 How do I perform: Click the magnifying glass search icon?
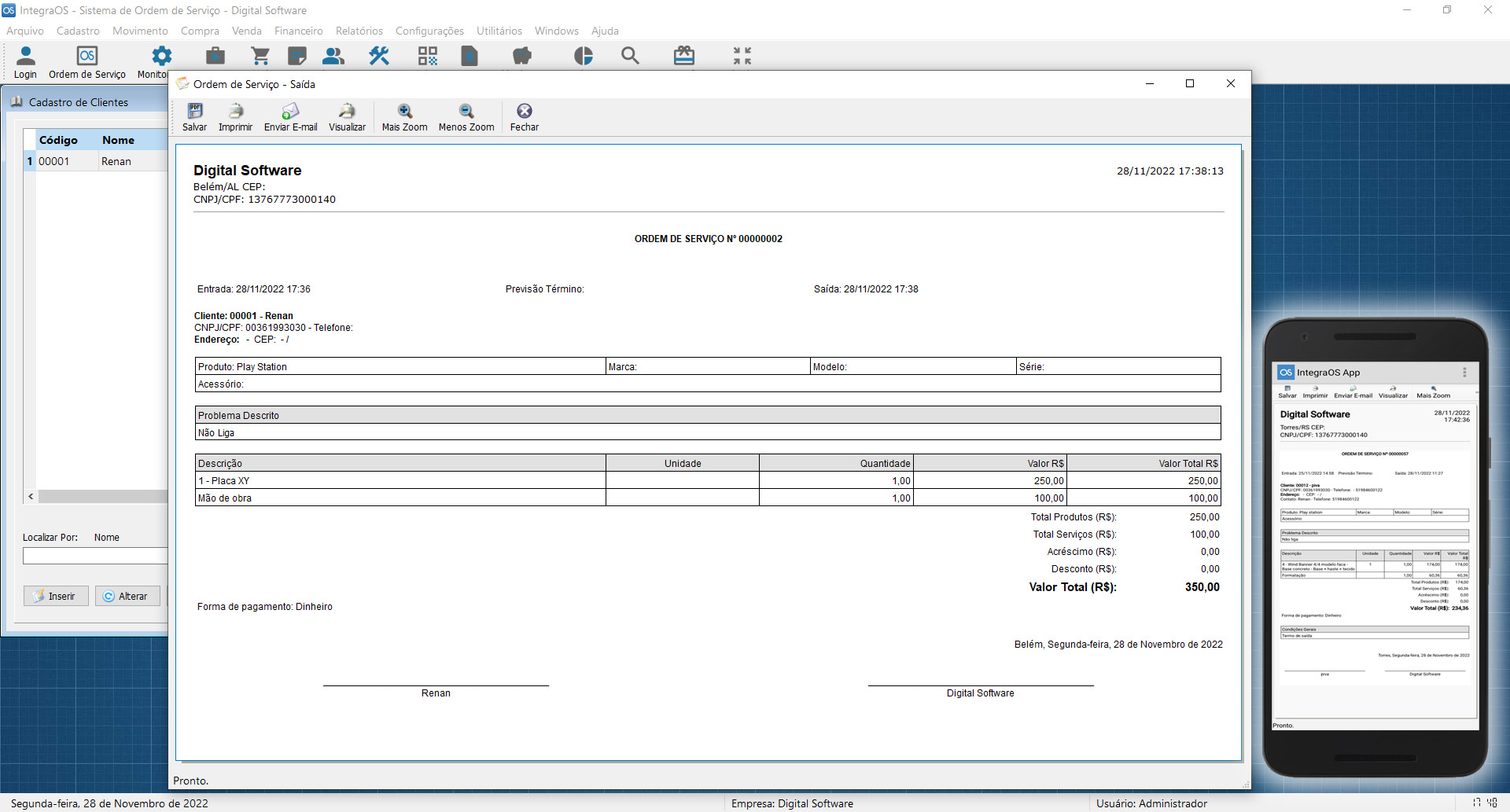(630, 56)
